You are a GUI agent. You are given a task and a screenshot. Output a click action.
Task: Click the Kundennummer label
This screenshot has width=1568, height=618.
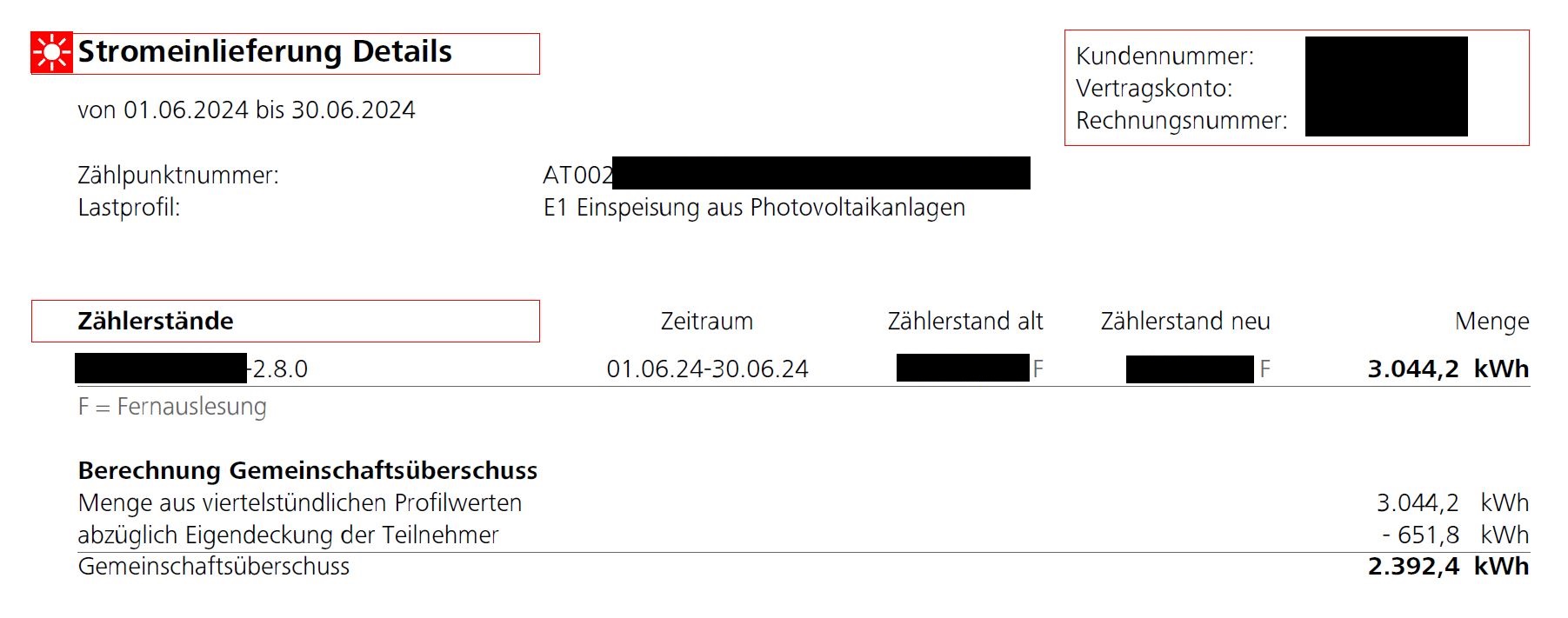pyautogui.click(x=1164, y=56)
